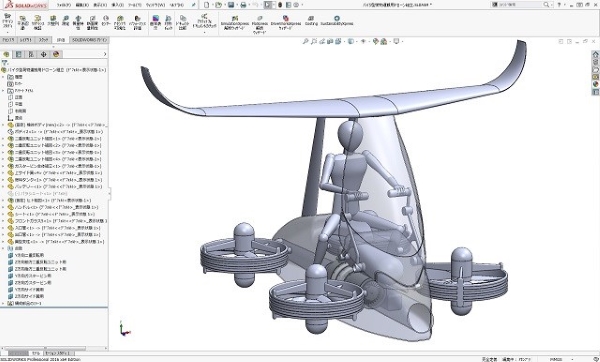
Task: Click the Open document folder icon
Action: tap(218, 5)
